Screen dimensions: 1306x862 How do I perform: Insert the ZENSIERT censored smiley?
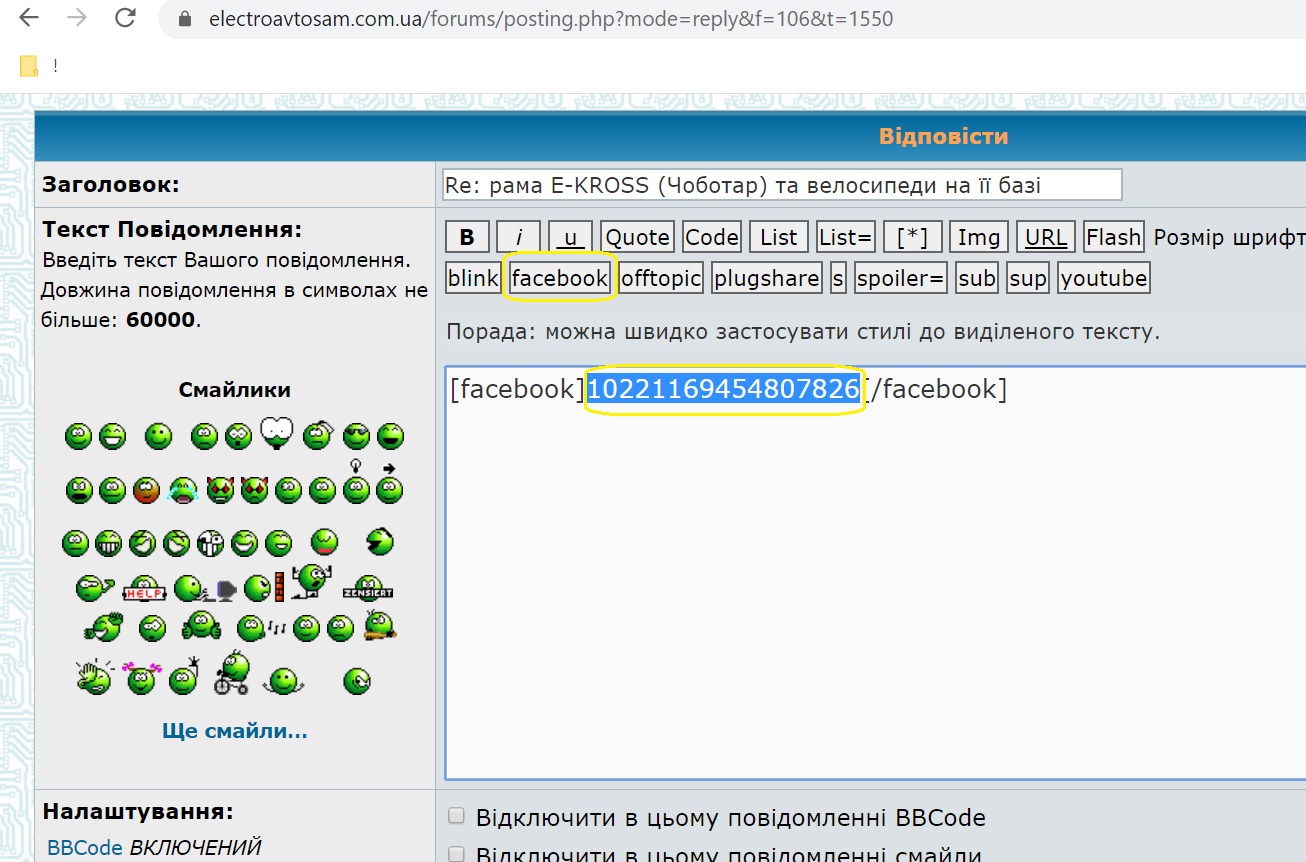(368, 588)
